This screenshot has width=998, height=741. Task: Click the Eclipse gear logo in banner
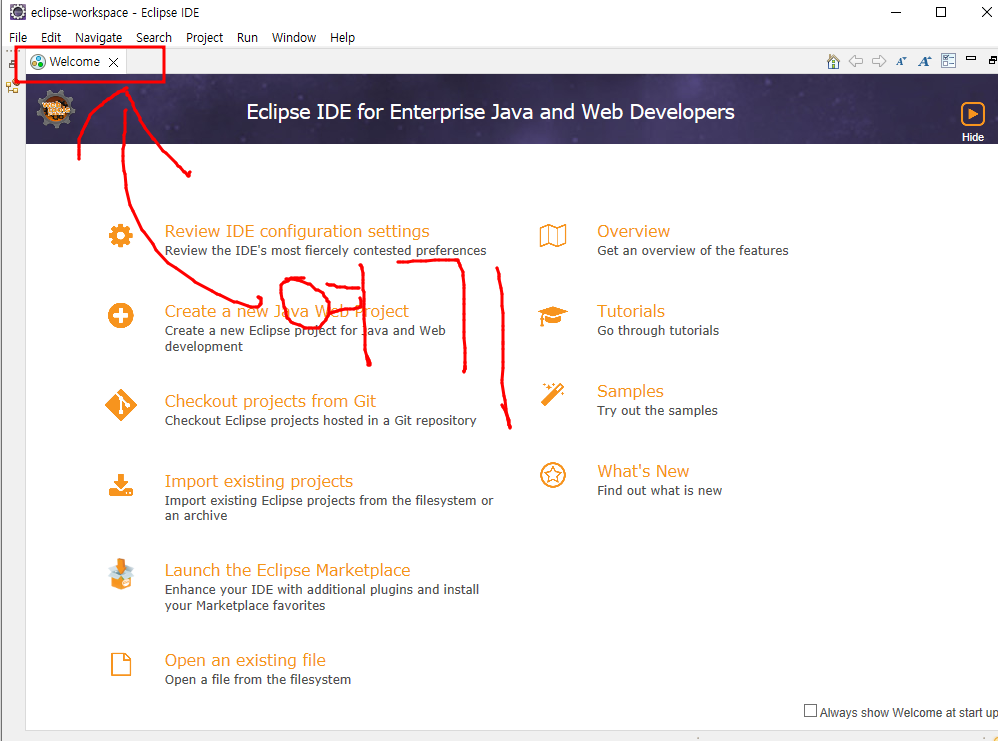[x=56, y=109]
